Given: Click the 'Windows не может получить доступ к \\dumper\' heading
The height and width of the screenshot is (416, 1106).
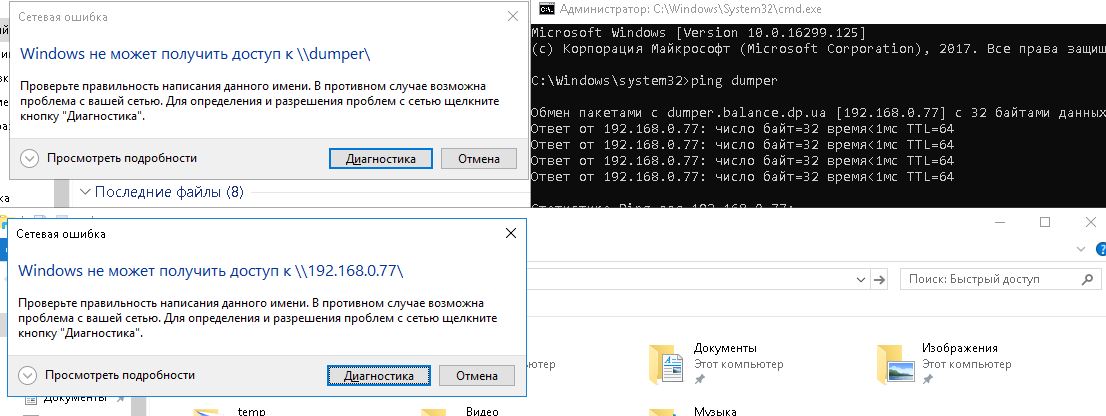Looking at the screenshot, I should point(195,54).
